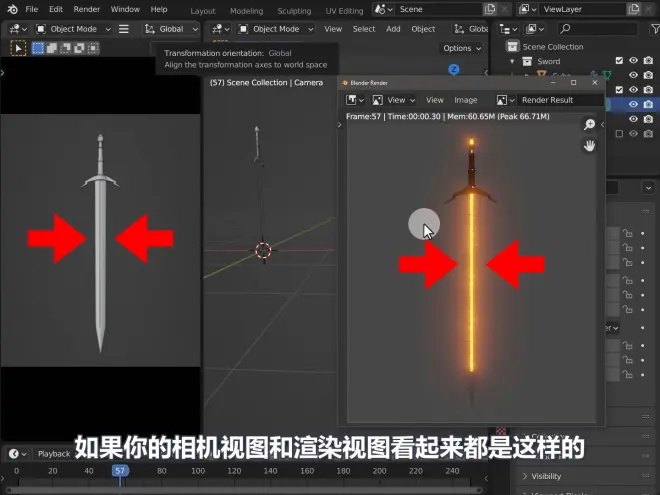This screenshot has width=660, height=495.
Task: Open the Help menu
Action: point(159,9)
